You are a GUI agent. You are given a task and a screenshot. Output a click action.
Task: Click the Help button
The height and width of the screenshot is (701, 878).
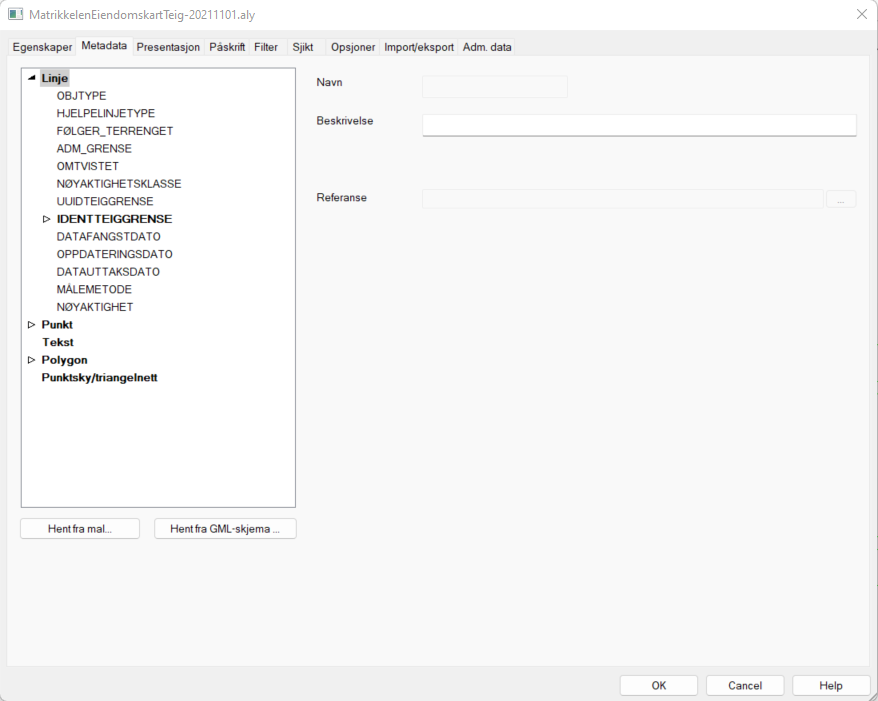pyautogui.click(x=831, y=686)
